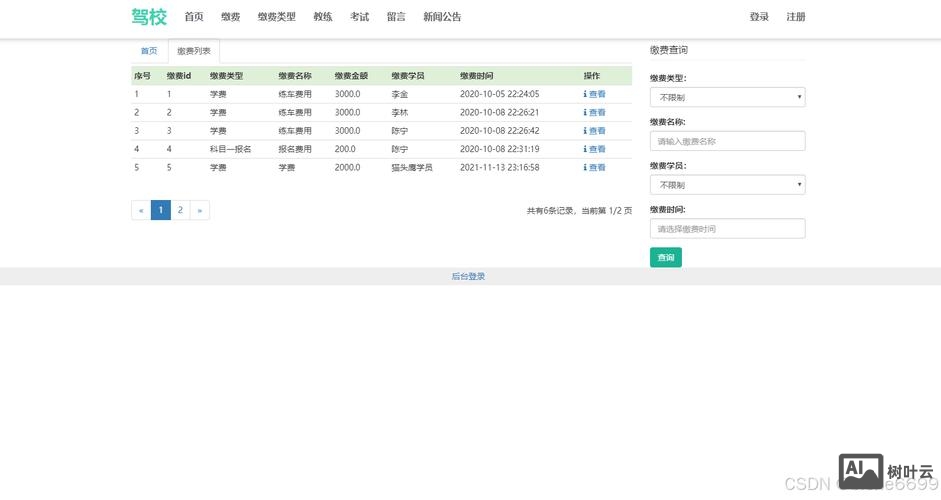Viewport: 941px width, 500px height.
Task: Click the 2021-11-13 23:16:58 timestamp cell
Action: (x=499, y=167)
